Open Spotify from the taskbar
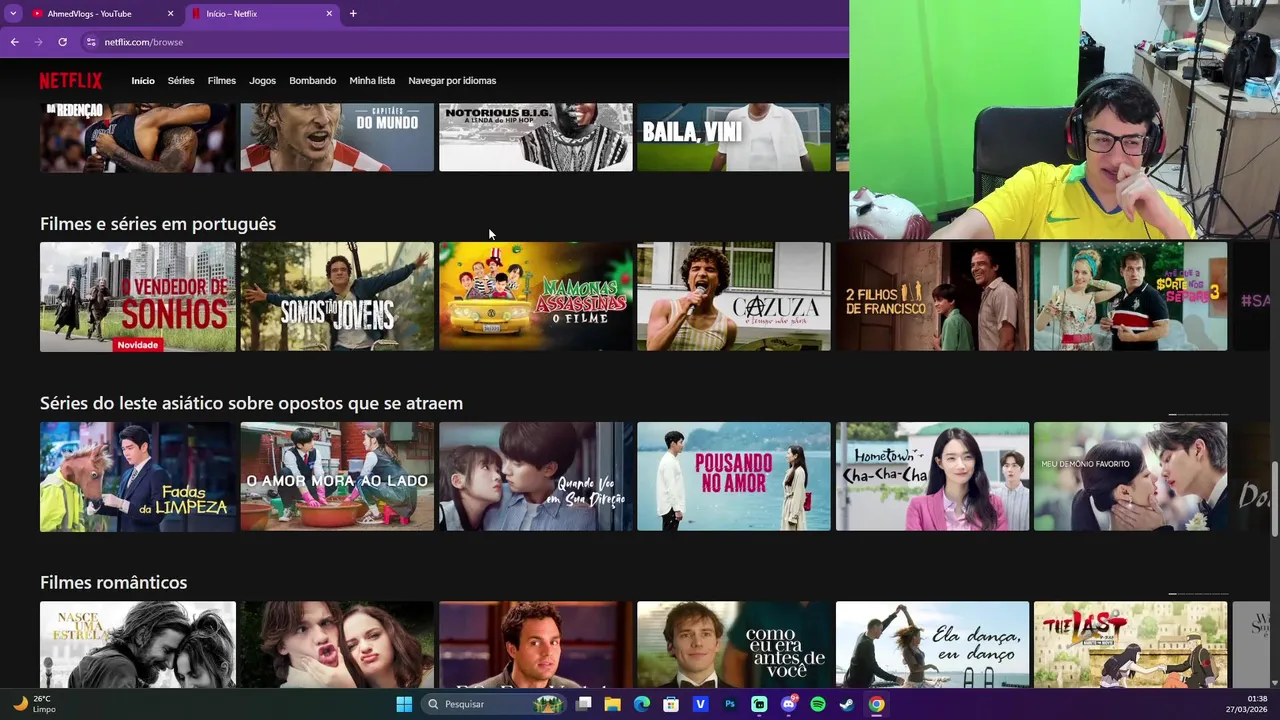This screenshot has height=720, width=1280. [818, 704]
